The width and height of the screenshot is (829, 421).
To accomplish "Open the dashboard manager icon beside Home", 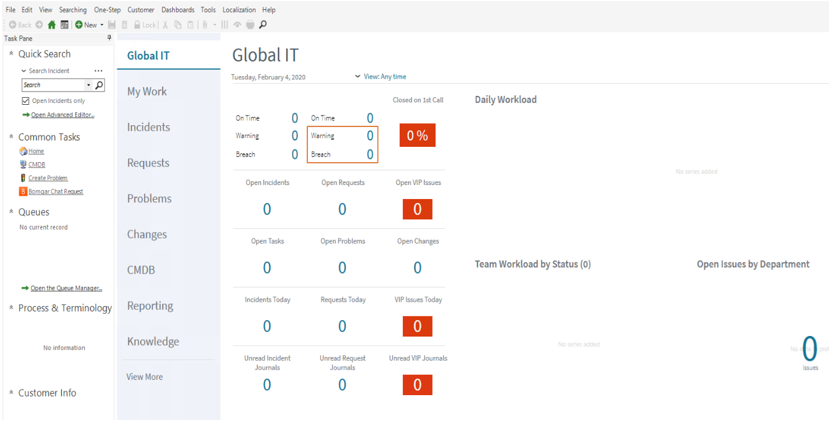I will click(x=65, y=25).
